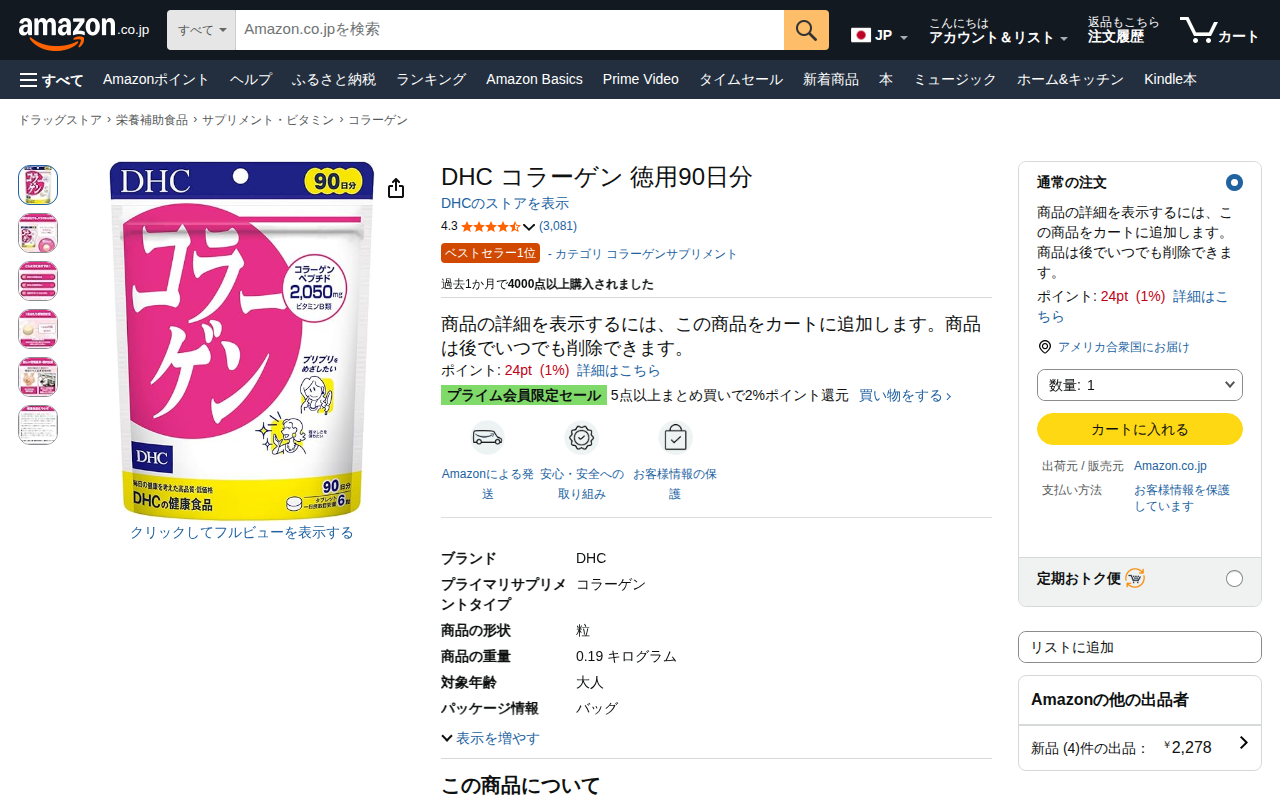Select the 通常の注文 radio button
The width and height of the screenshot is (1280, 800).
coord(1234,183)
